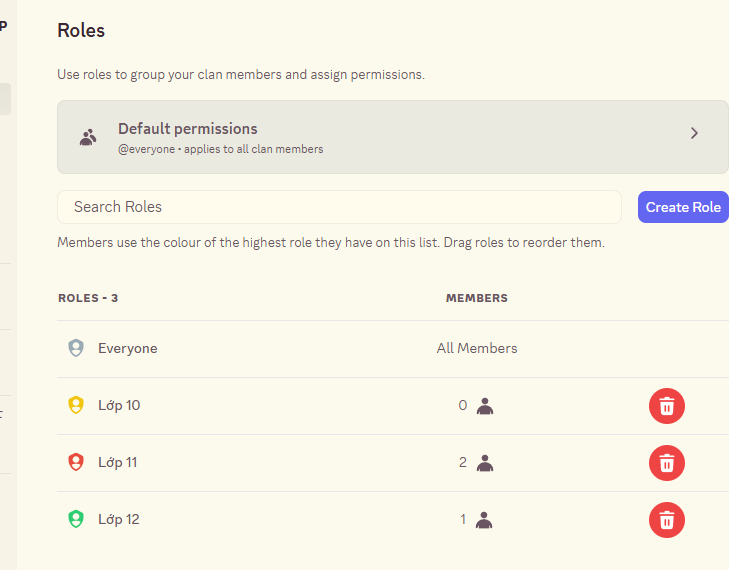729x570 pixels.
Task: Open the Lớp 10 role name
Action: click(x=119, y=406)
